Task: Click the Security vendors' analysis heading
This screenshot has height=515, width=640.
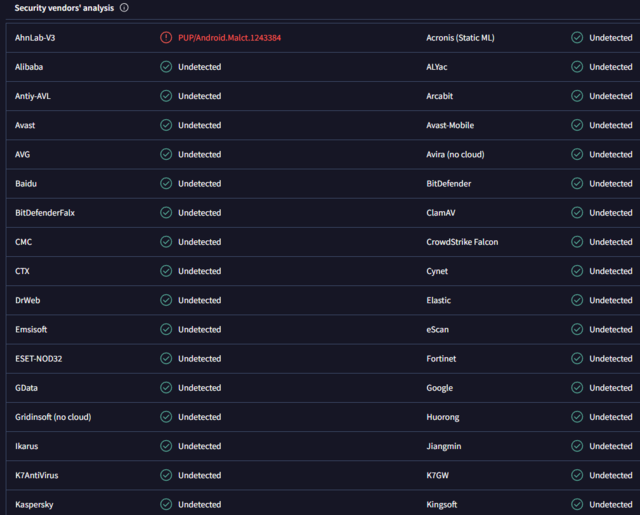Action: 64,8
